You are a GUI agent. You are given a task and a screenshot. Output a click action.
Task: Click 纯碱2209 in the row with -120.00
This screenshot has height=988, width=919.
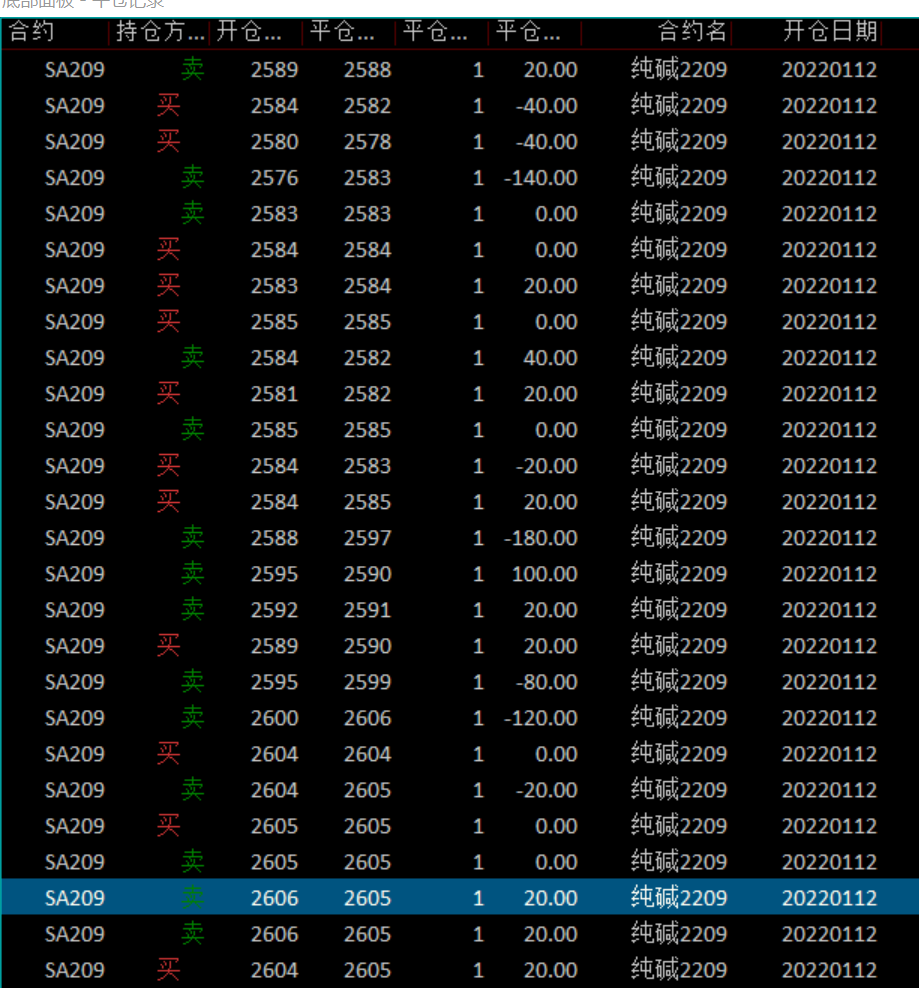coord(679,718)
